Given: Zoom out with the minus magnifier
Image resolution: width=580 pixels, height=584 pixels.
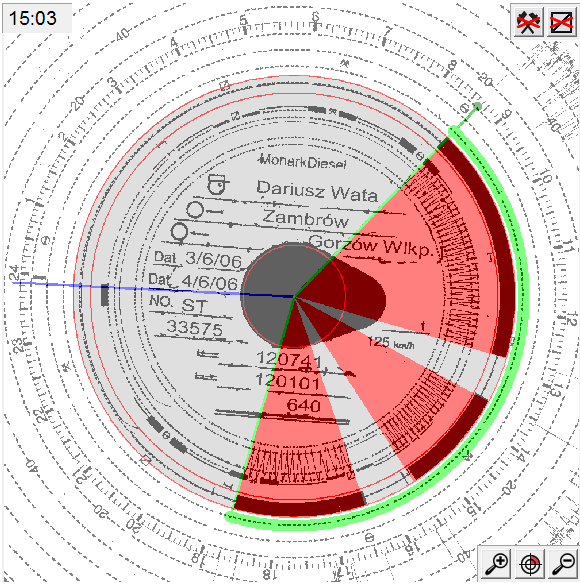Looking at the screenshot, I should [x=564, y=564].
